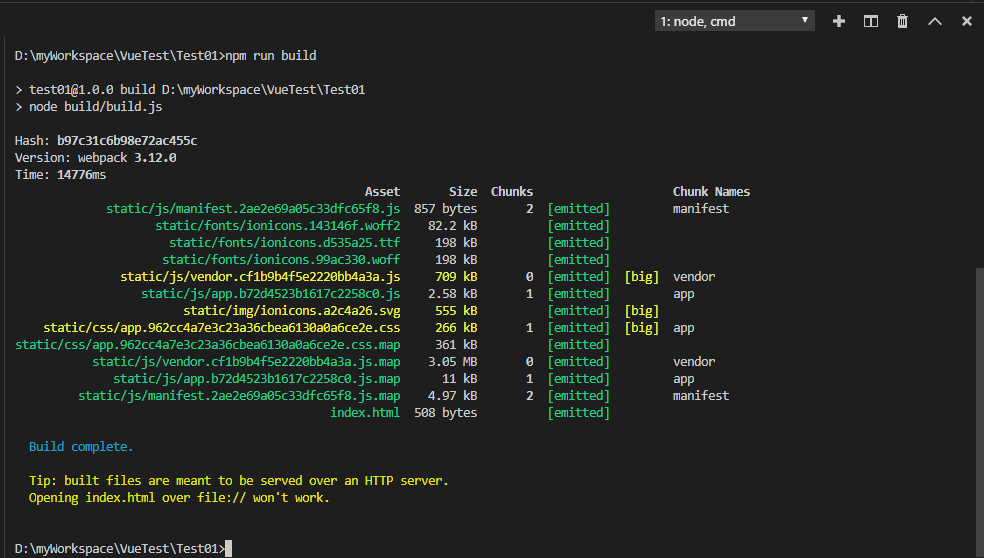
Task: Maximize the panel with the up chevron
Action: pos(934,21)
